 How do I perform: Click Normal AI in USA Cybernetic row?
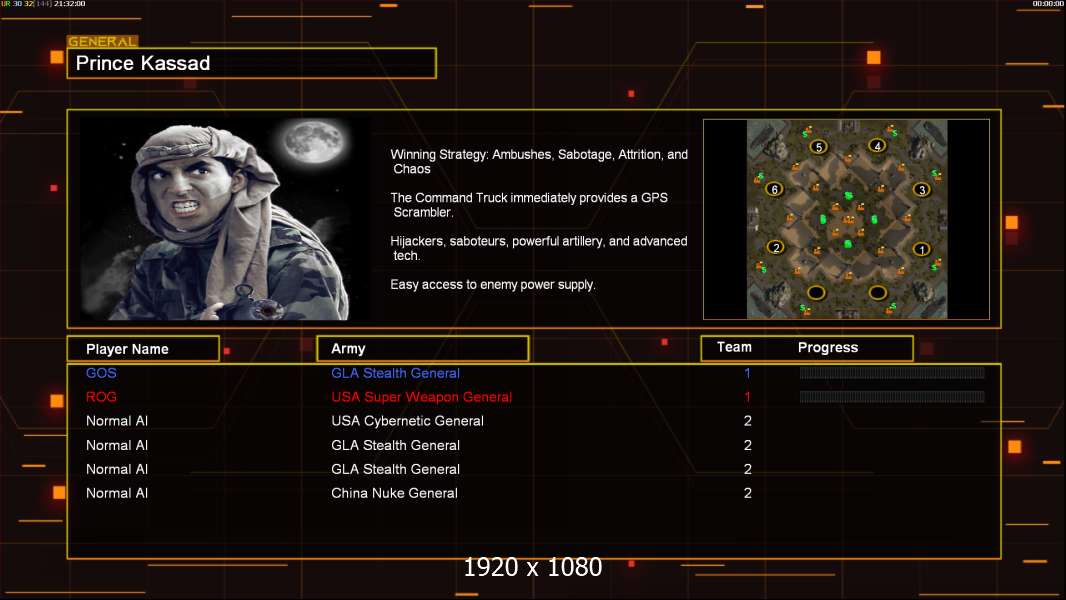tap(117, 421)
